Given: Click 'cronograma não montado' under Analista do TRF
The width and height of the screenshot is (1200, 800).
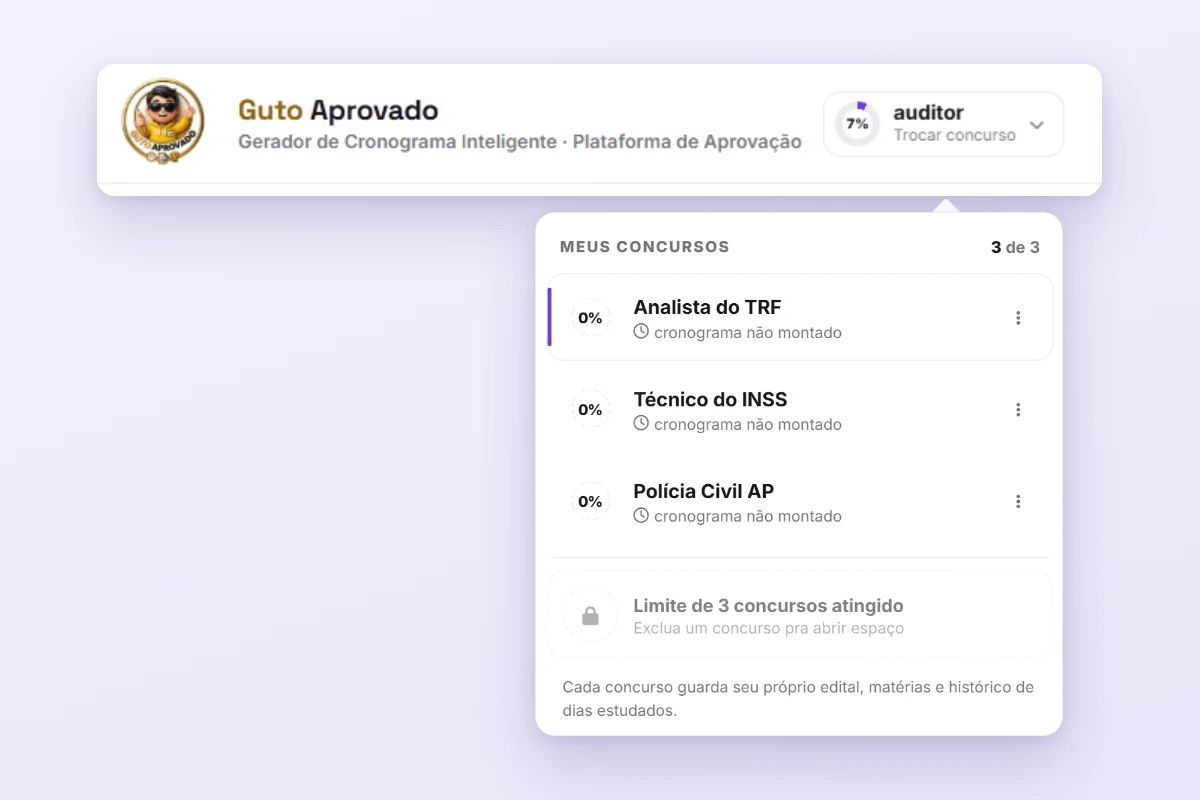Looking at the screenshot, I should (748, 332).
